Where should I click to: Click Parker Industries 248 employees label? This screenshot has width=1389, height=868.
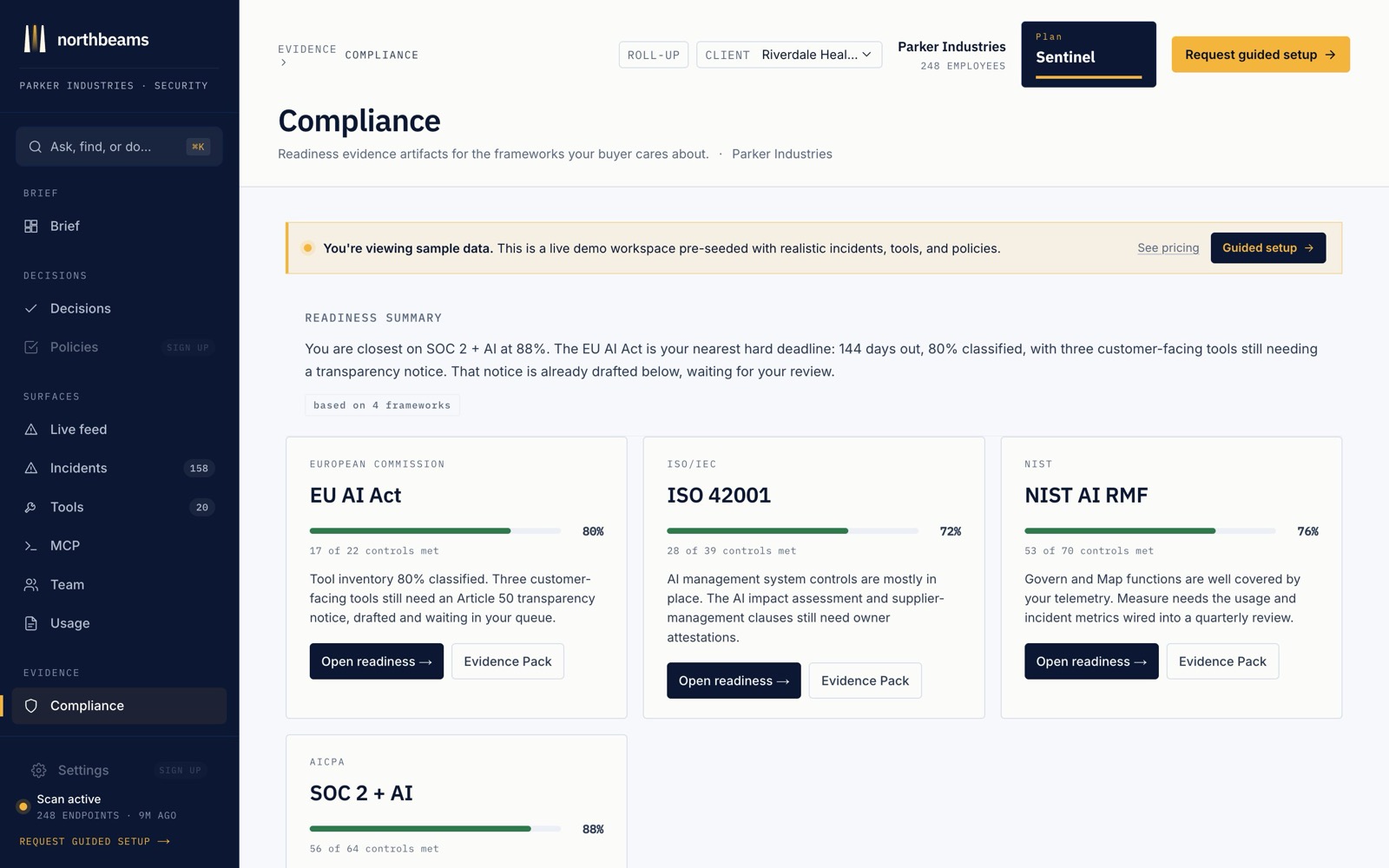click(x=951, y=56)
